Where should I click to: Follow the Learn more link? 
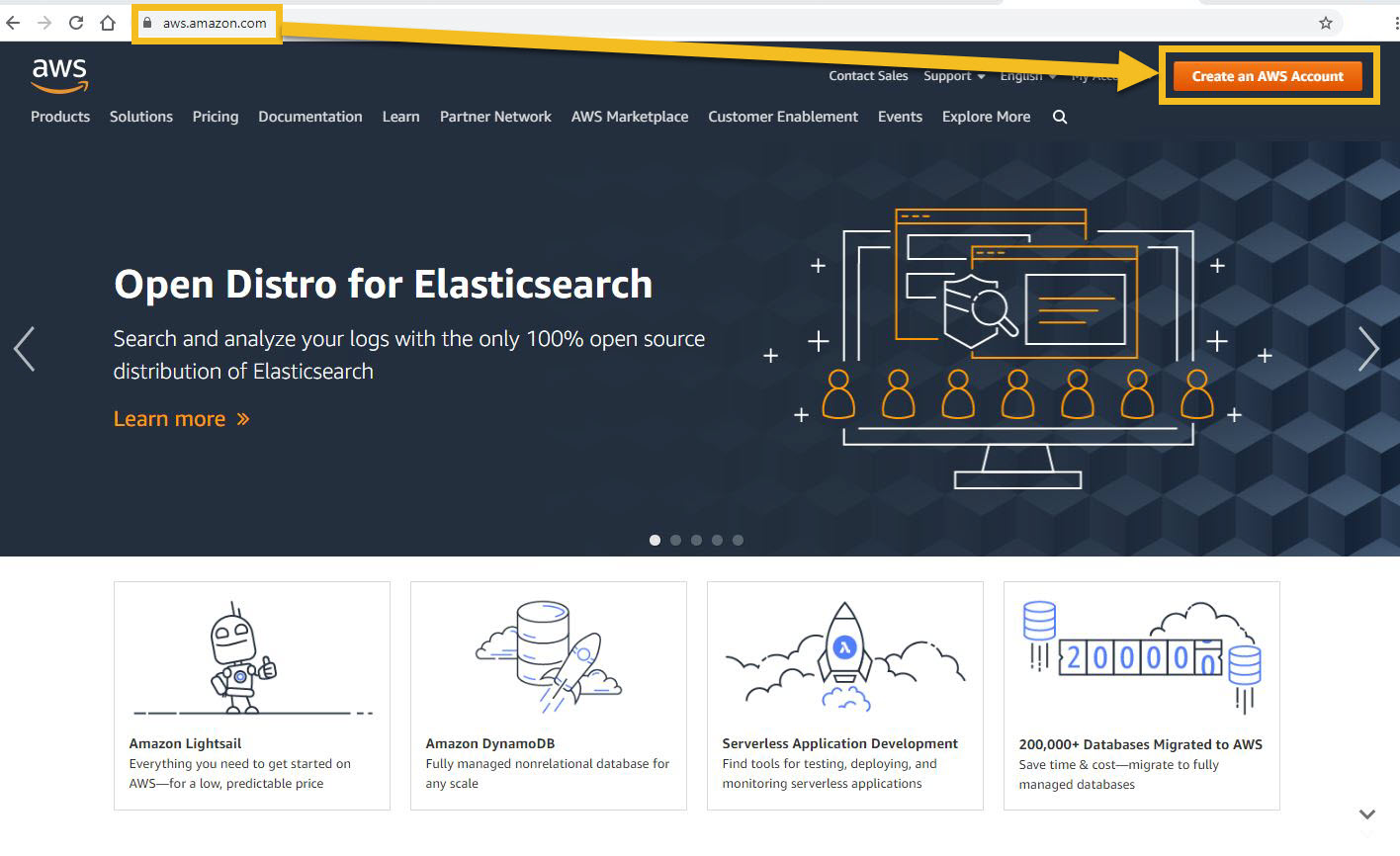click(x=182, y=419)
